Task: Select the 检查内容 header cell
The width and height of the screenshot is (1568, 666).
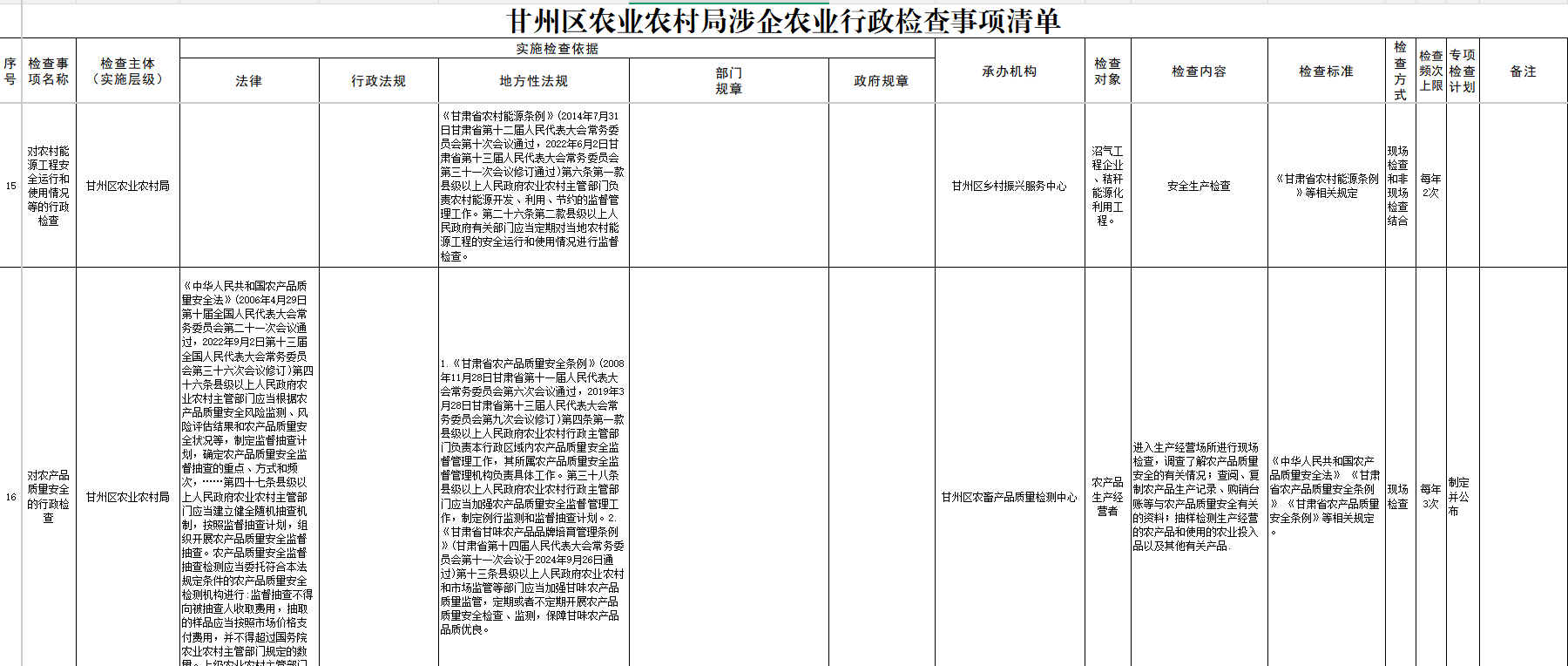Action: 1199,71
